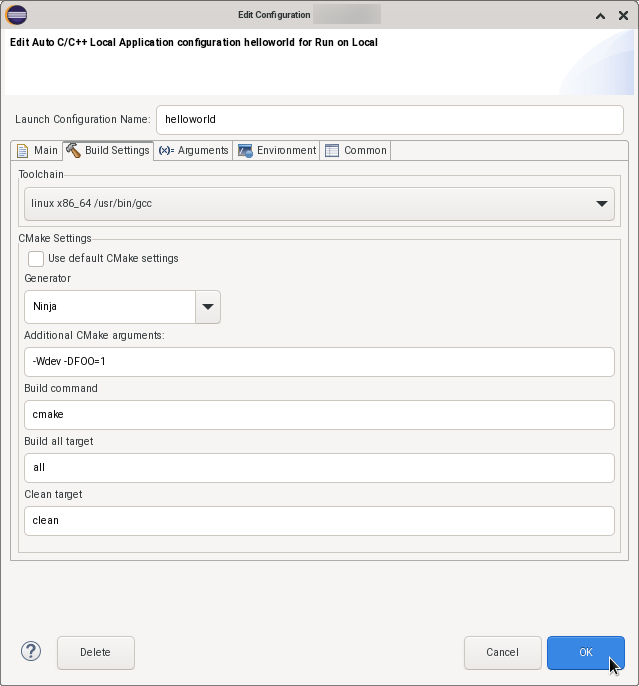
Task: Open the Toolchain dropdown list
Action: [319, 204]
